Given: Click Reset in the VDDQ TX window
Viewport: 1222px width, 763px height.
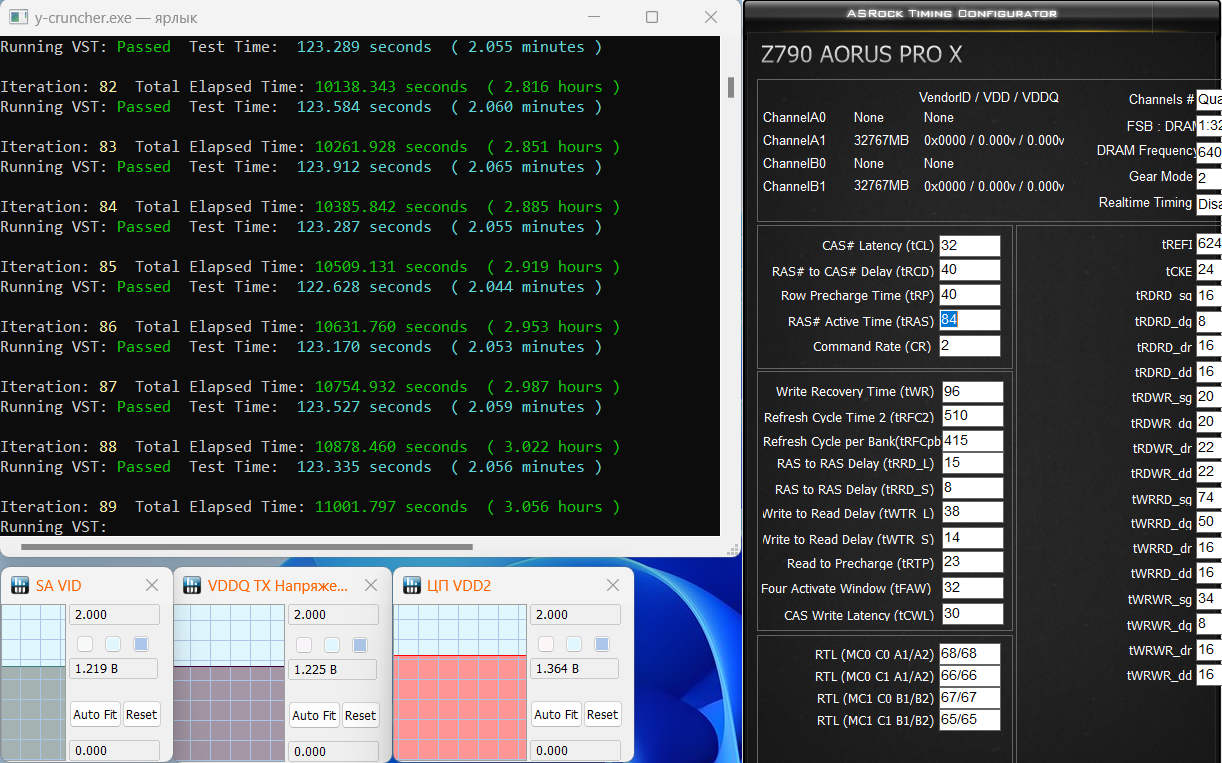Looking at the screenshot, I should pyautogui.click(x=360, y=715).
